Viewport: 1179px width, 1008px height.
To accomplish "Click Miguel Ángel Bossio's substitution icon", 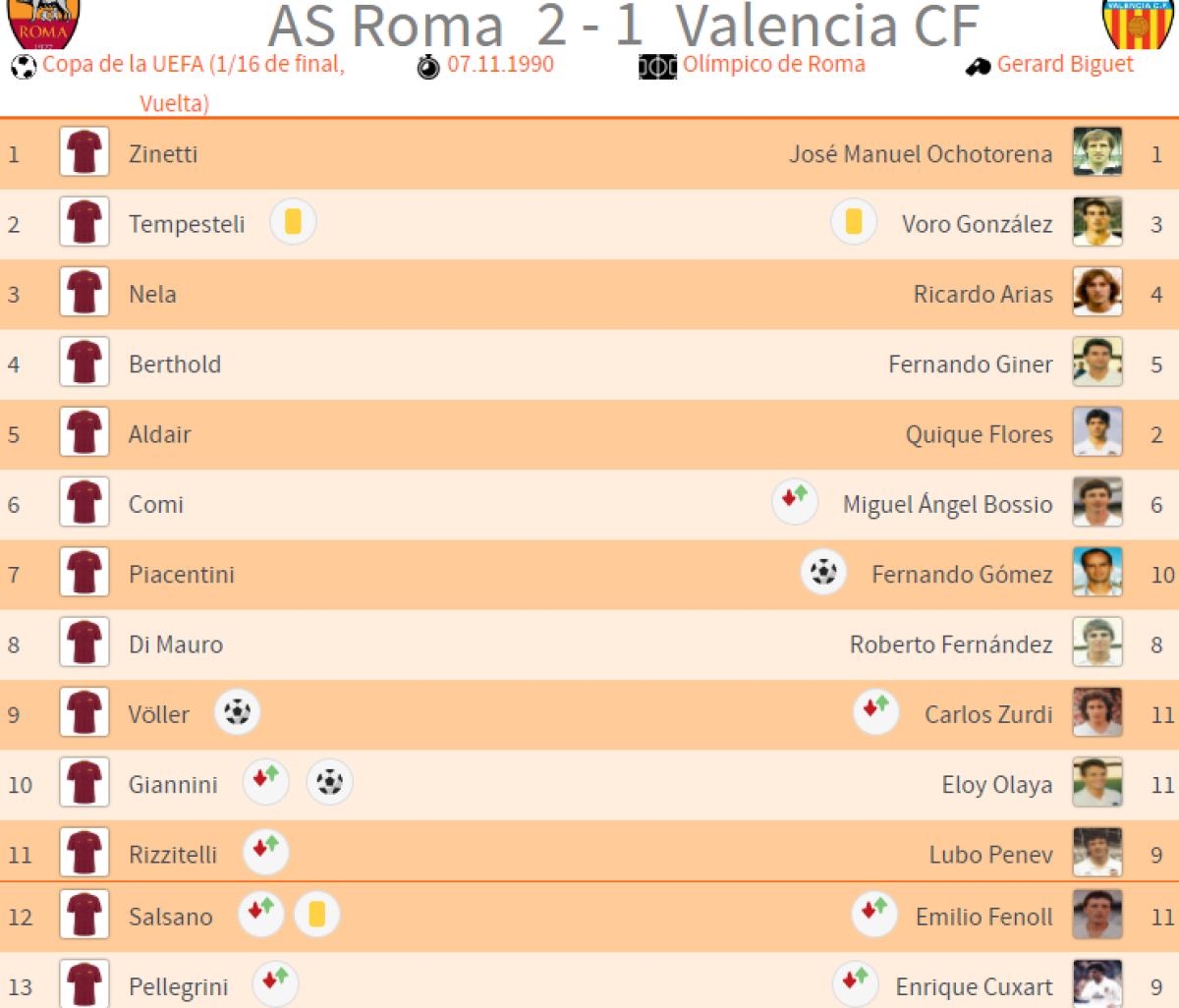I will coord(795,501).
